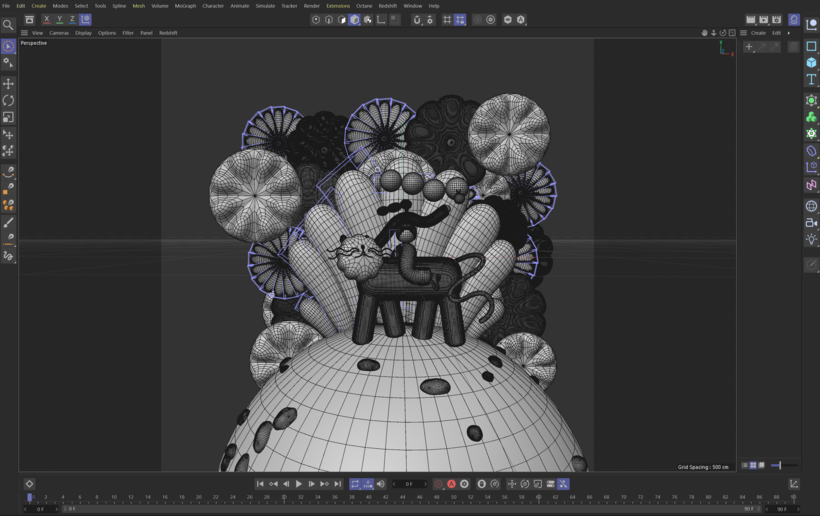Open the viewport Panel menu
The image size is (820, 516).
146,32
